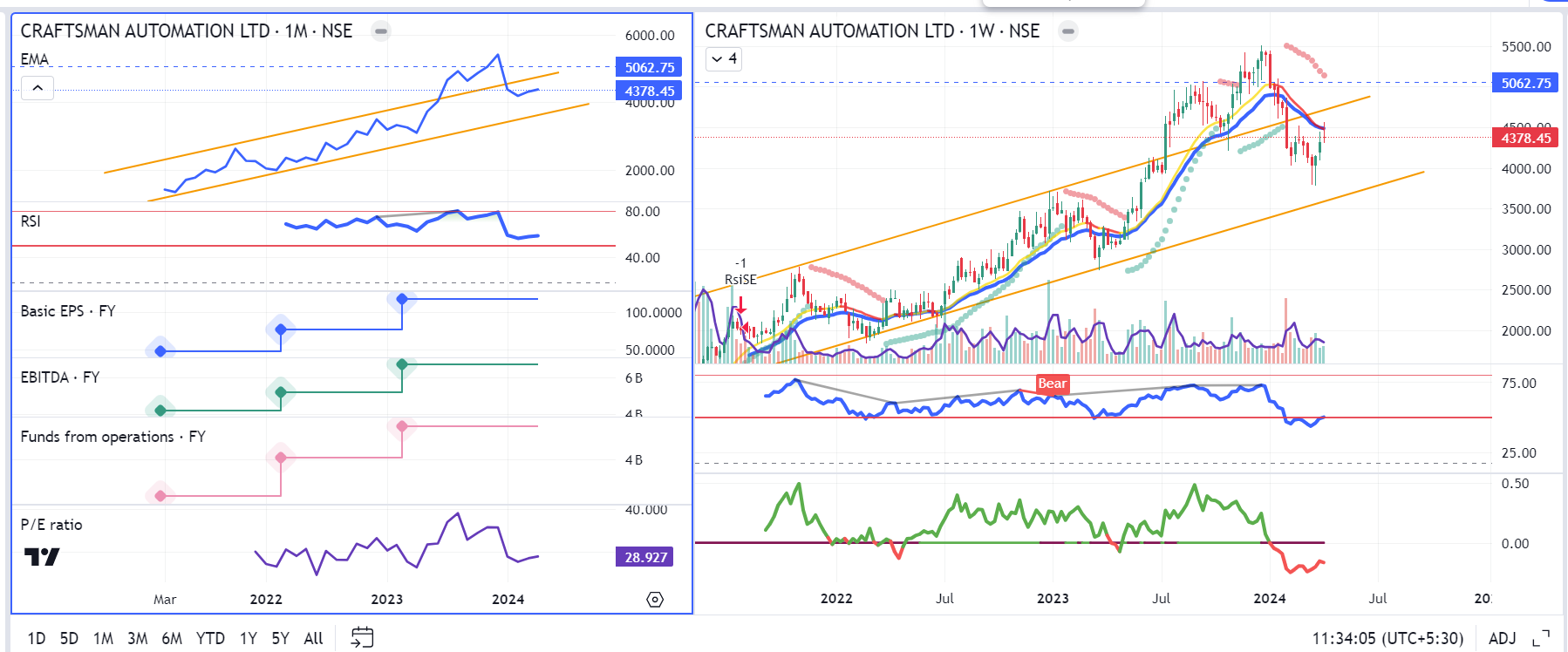Viewport: 1568px width, 652px height.
Task: Toggle ADJ adjusted data setting
Action: tap(1502, 639)
